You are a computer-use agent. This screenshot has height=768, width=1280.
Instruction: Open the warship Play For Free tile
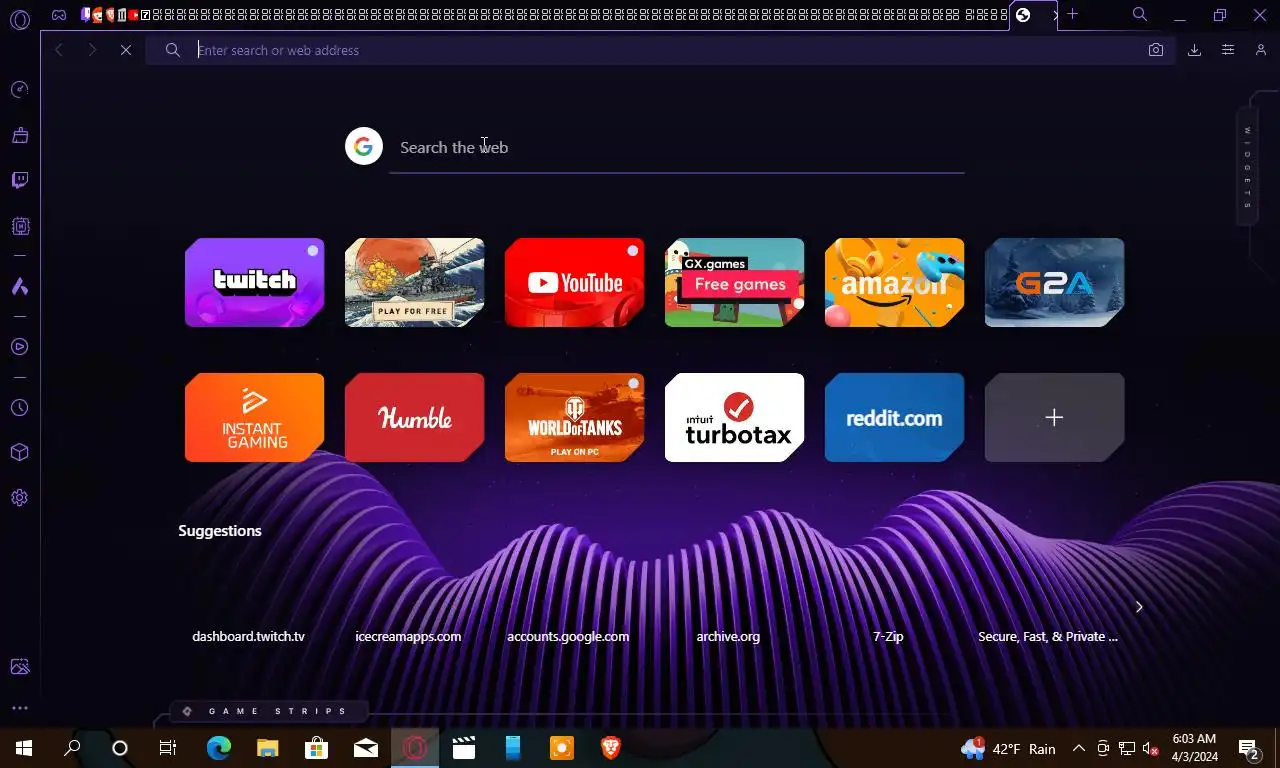[415, 282]
